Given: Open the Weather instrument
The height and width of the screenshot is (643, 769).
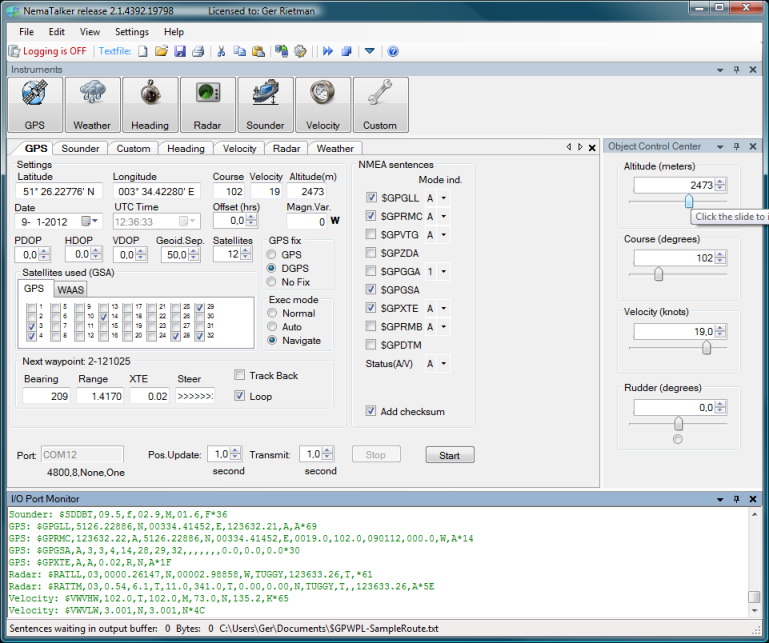Looking at the screenshot, I should click(x=92, y=105).
